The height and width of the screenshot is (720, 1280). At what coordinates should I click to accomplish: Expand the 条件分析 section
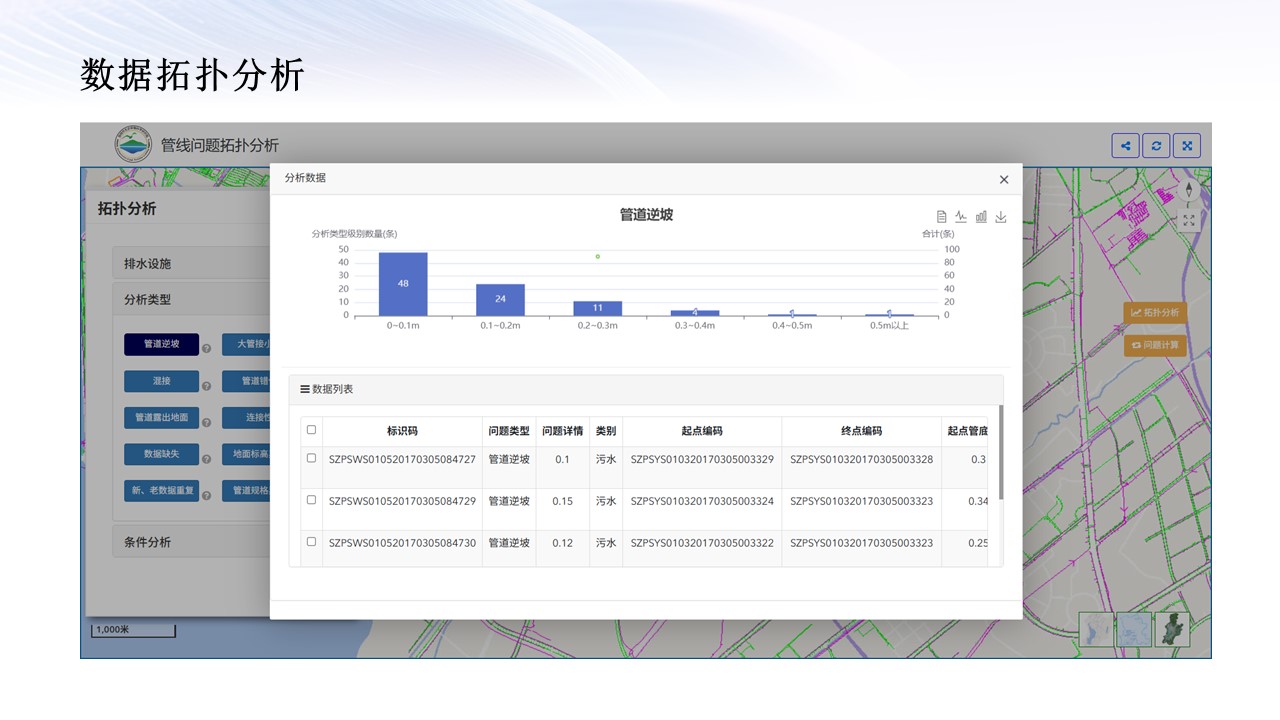pos(190,542)
